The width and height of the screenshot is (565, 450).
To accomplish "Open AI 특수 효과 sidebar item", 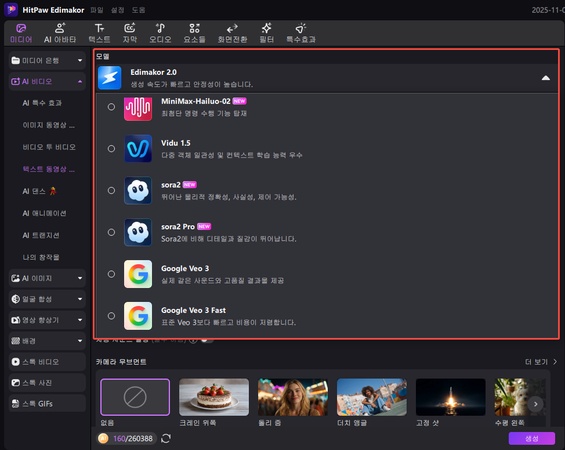I will coord(42,103).
